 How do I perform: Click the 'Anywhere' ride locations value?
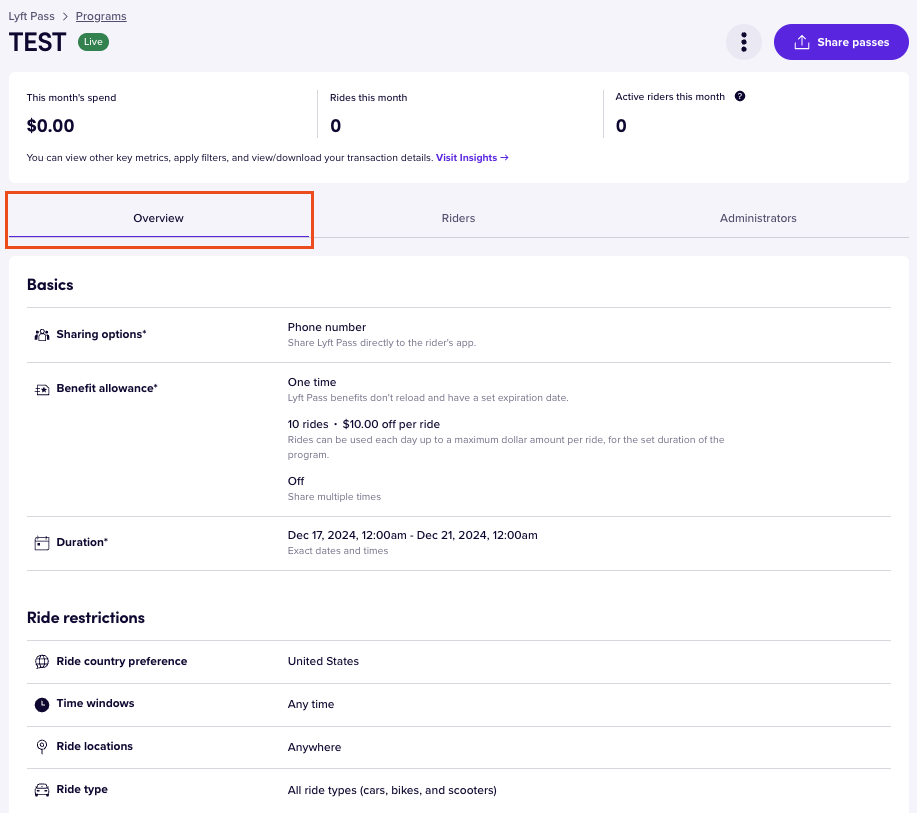click(314, 747)
